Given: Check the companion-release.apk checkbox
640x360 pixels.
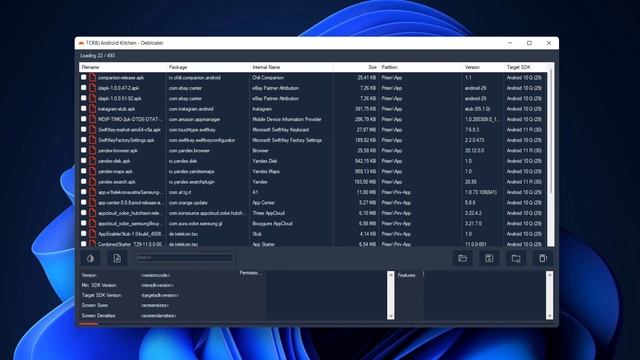Looking at the screenshot, I should pos(84,77).
